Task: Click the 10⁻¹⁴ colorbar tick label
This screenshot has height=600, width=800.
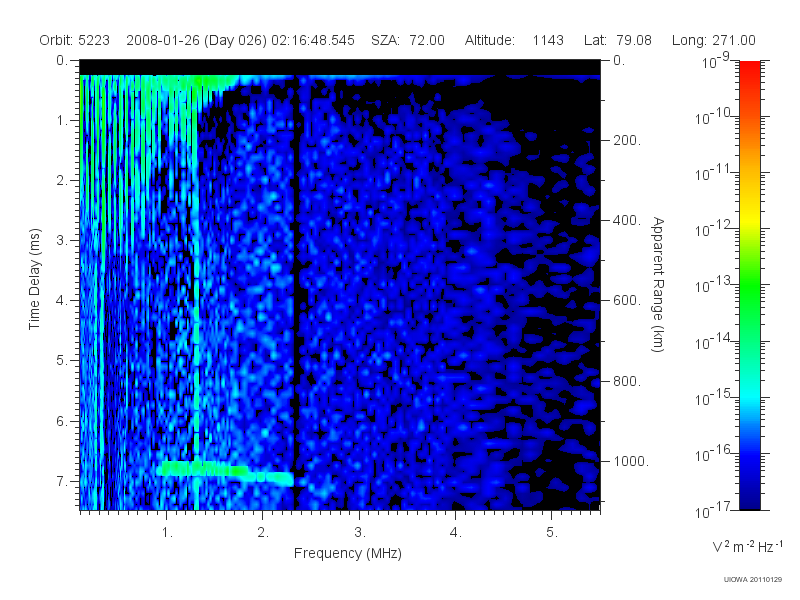Action: coord(714,341)
